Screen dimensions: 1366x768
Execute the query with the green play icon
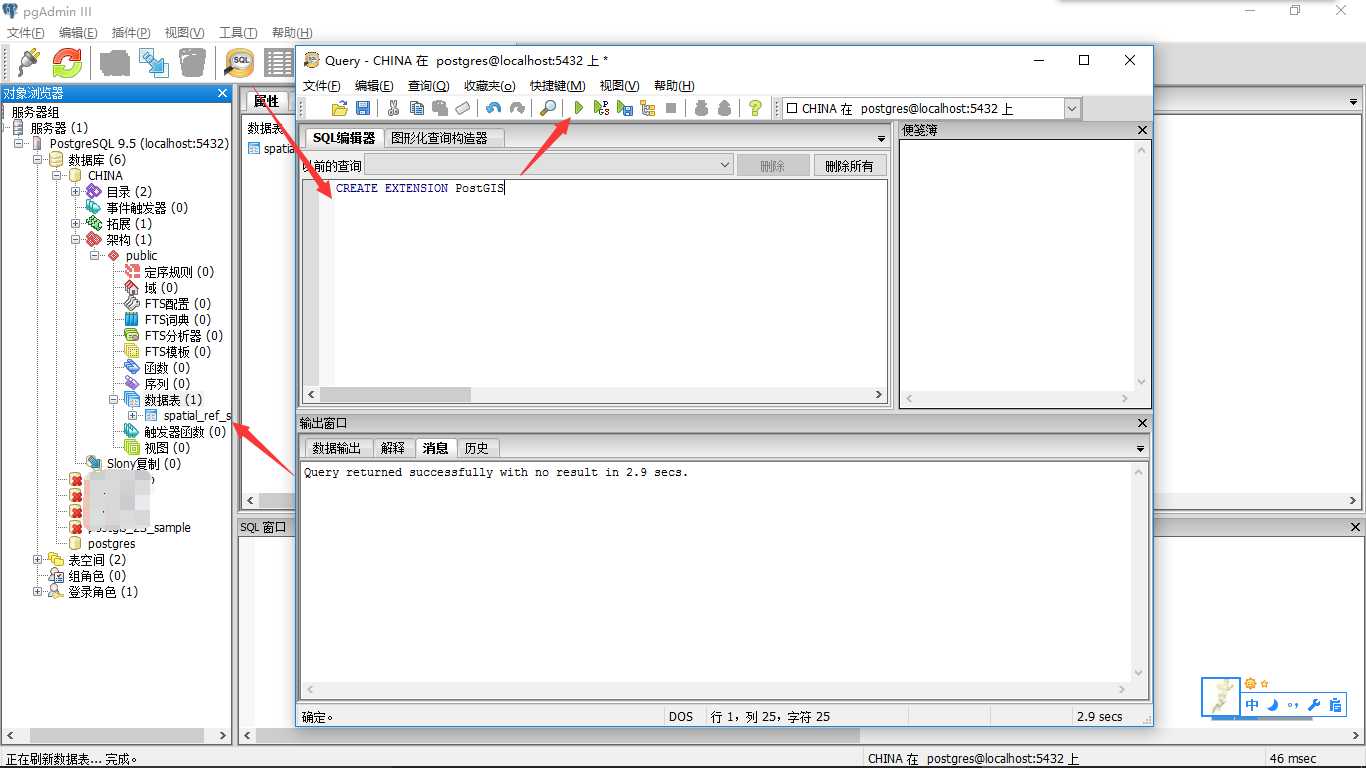578,108
